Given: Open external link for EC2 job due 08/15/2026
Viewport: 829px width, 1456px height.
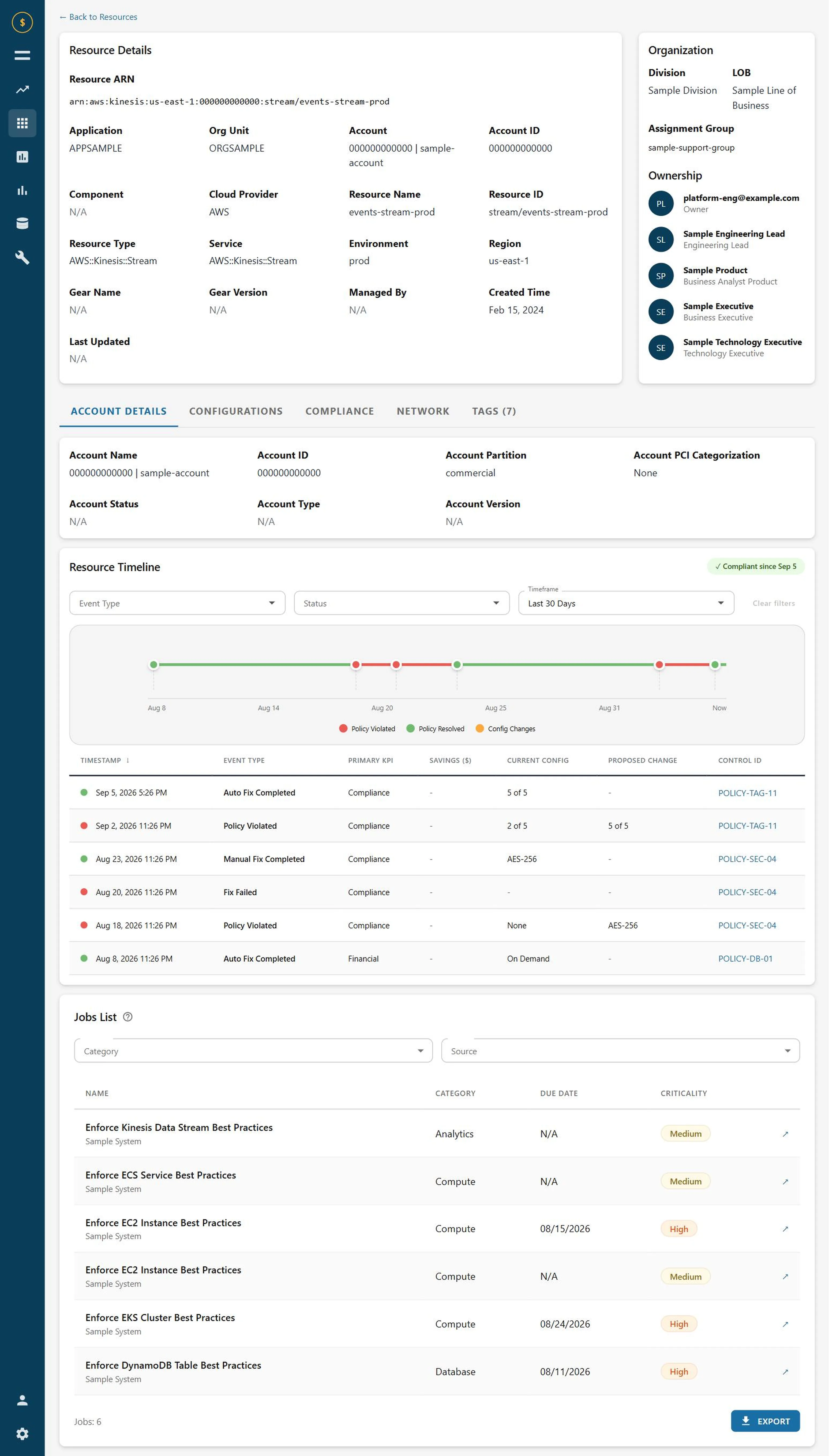Looking at the screenshot, I should point(785,1228).
